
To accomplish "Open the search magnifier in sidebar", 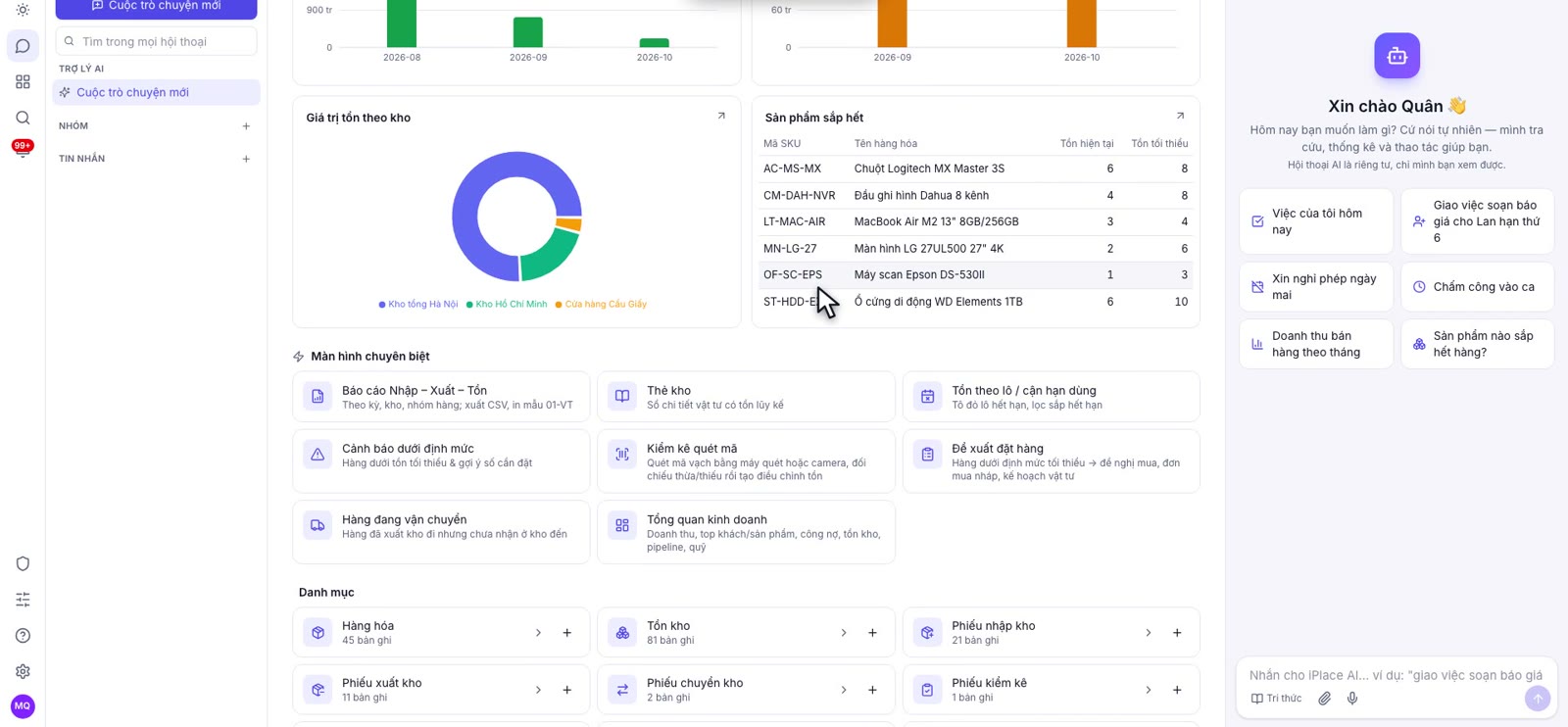I will point(23,118).
